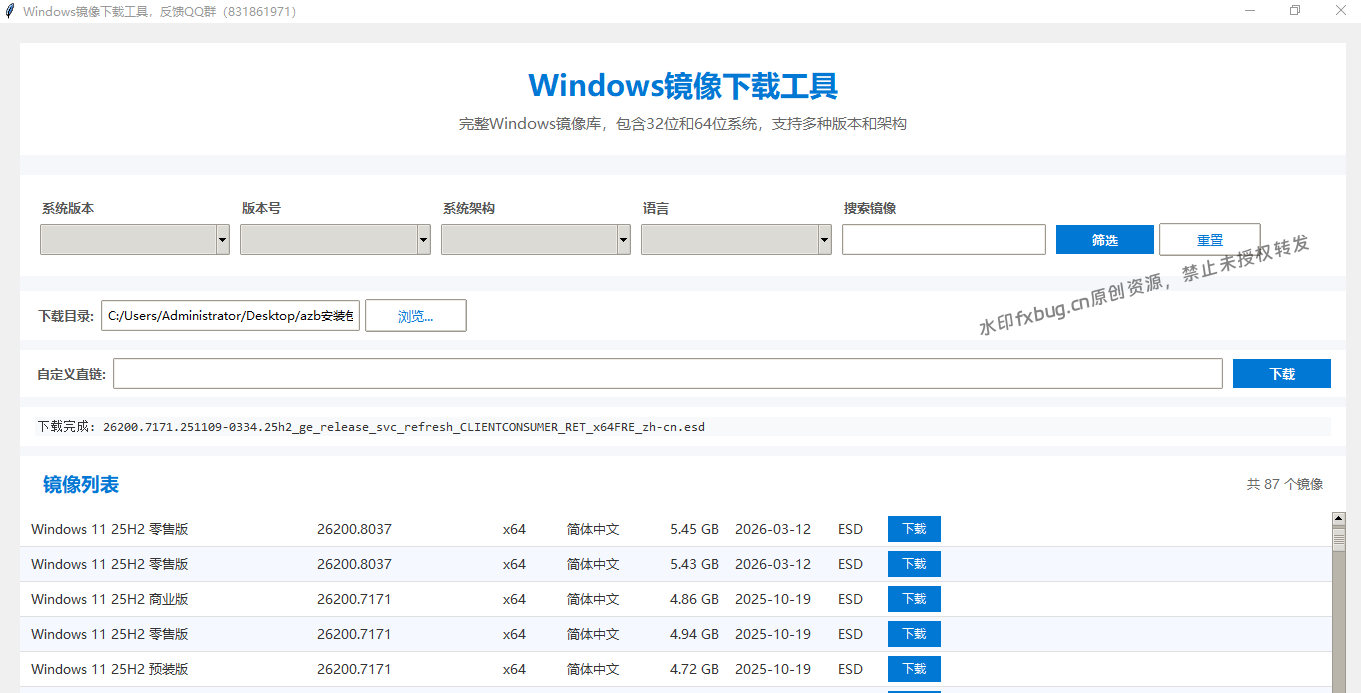1361x693 pixels.
Task: Click the 5.45 GB size cell
Action: (x=694, y=529)
